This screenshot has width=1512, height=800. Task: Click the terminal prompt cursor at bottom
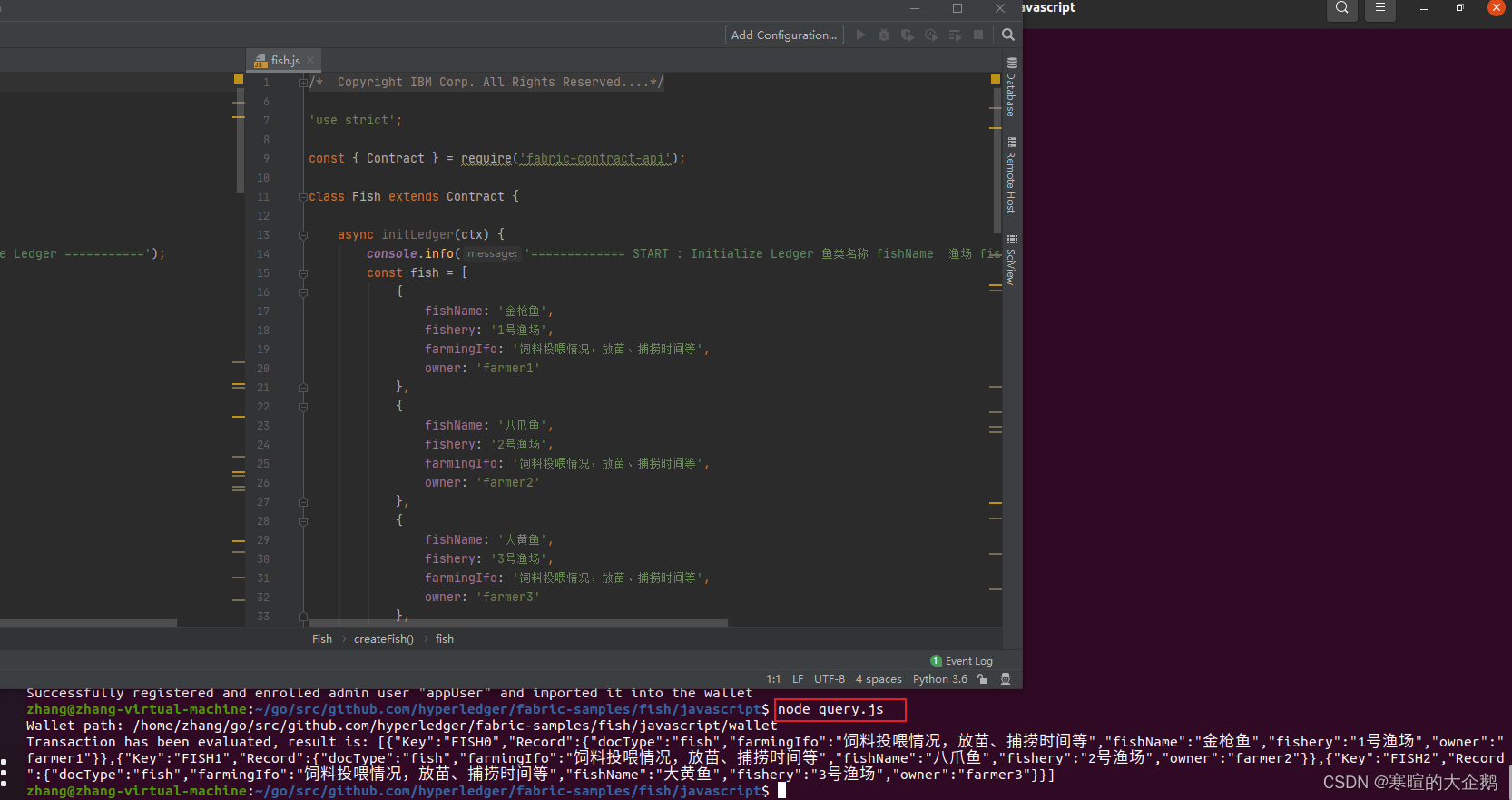coord(781,791)
